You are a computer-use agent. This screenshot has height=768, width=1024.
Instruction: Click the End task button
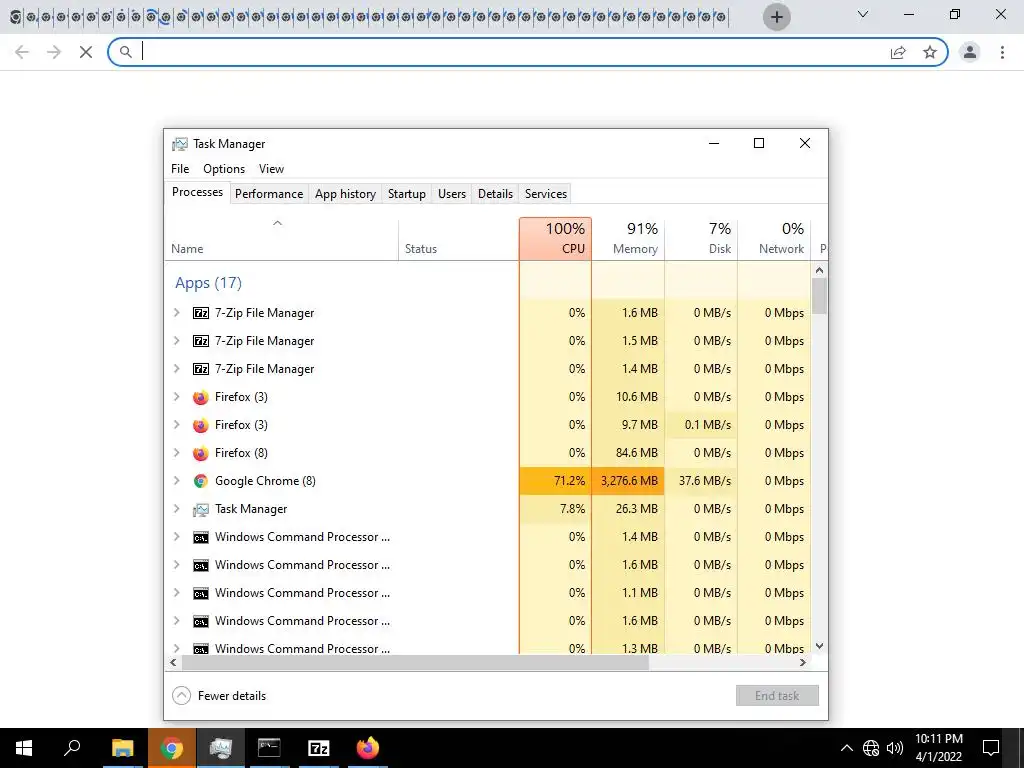coord(777,696)
